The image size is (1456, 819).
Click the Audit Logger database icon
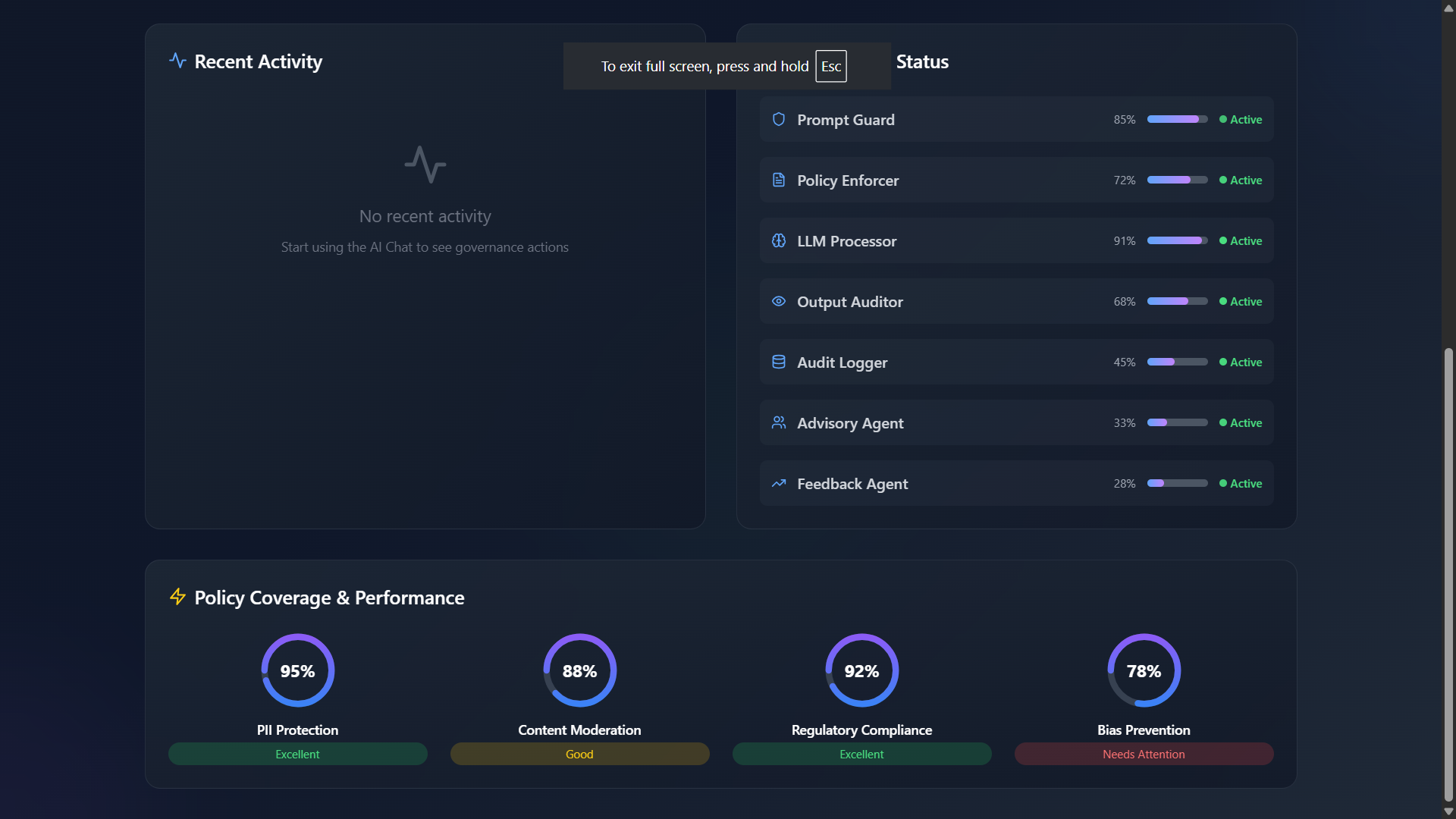tap(779, 362)
